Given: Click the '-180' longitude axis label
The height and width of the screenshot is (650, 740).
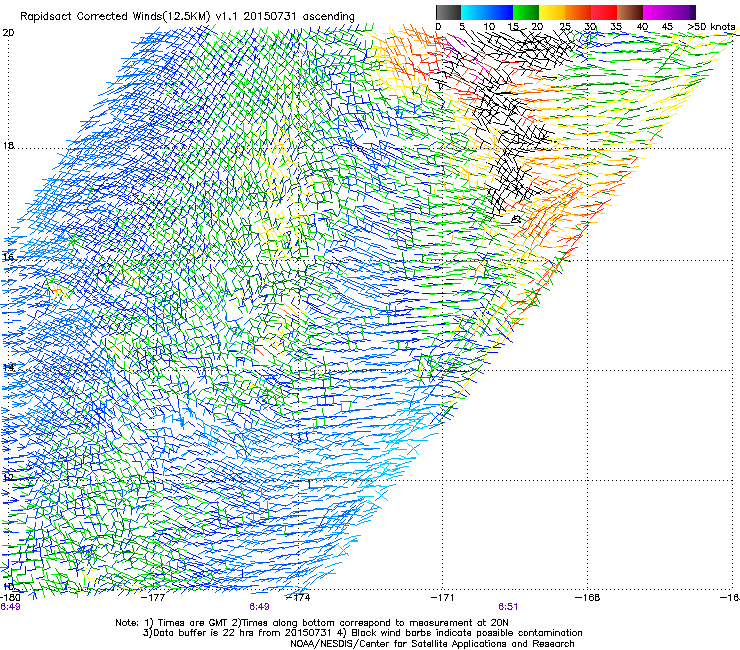Looking at the screenshot, I should 10,598.
